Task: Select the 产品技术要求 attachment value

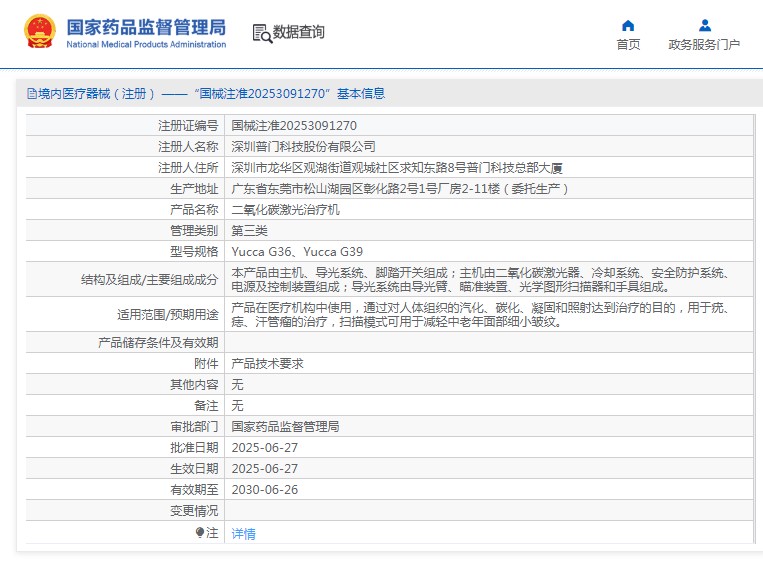Action: 267,363
